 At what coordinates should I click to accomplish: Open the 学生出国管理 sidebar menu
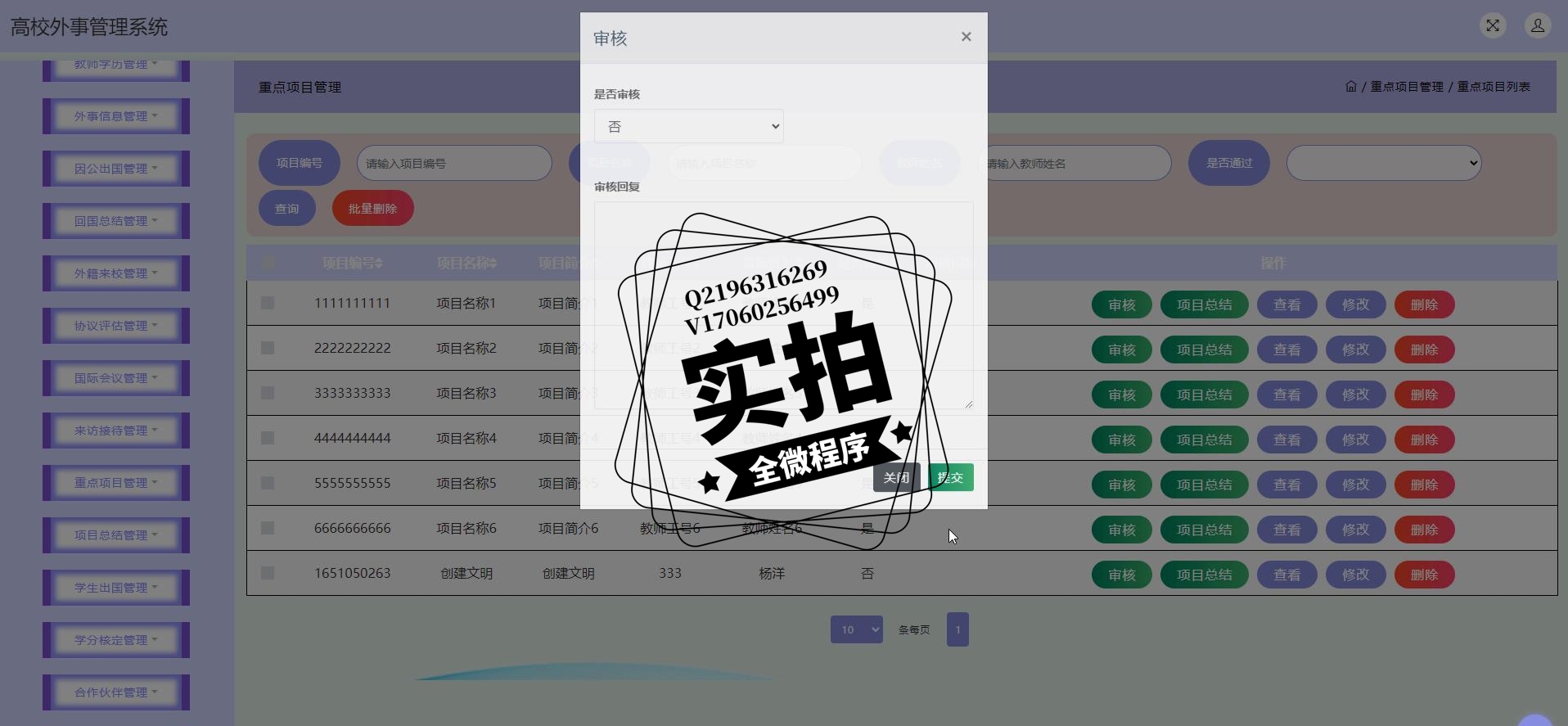(x=116, y=588)
